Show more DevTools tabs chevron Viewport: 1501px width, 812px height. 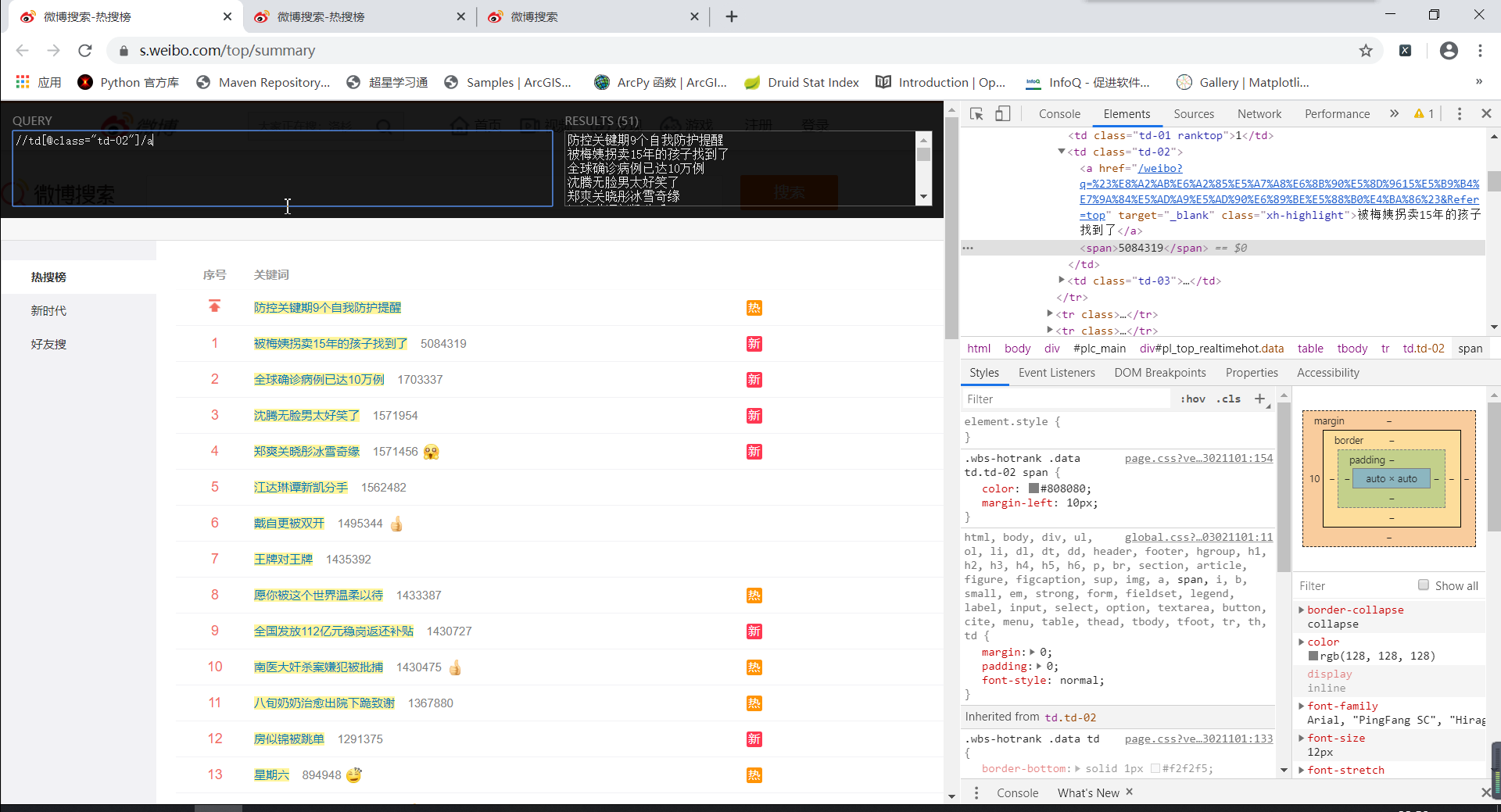coord(1394,114)
